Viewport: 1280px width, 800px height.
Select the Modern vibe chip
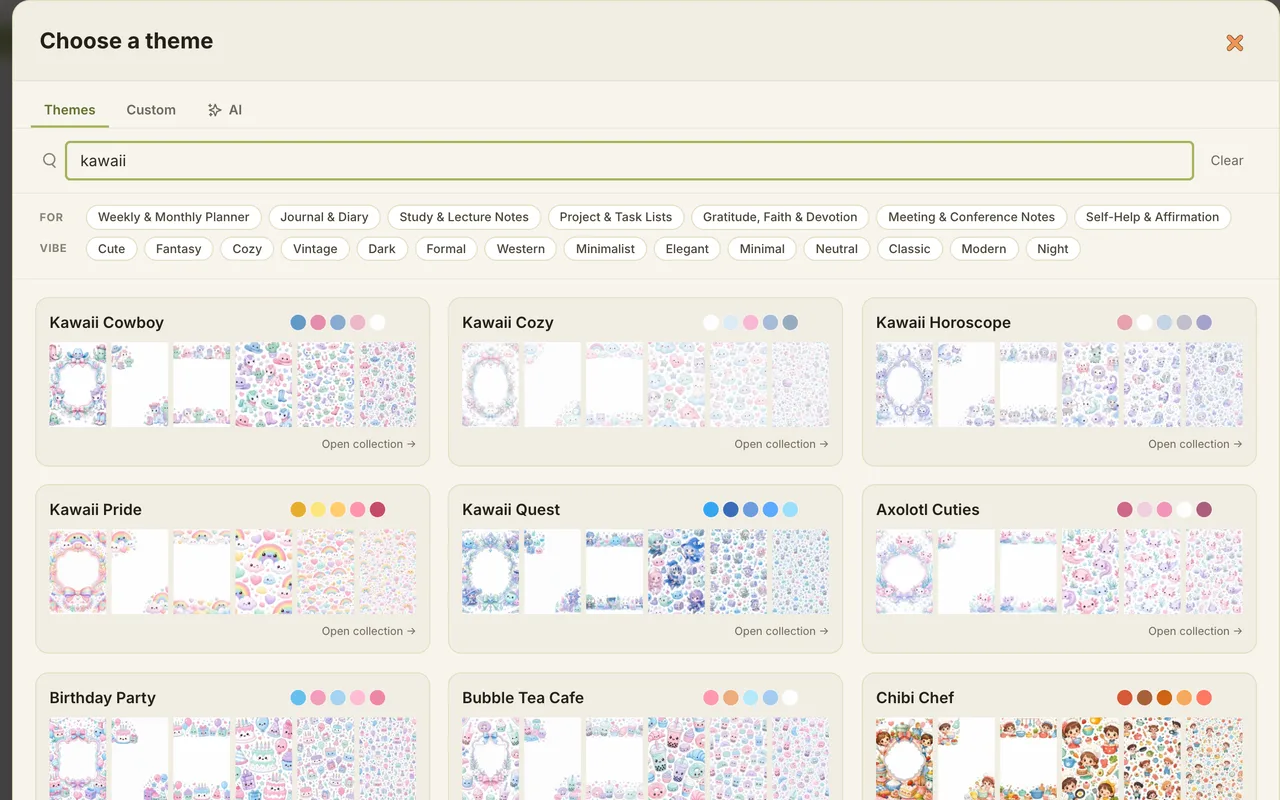point(984,249)
